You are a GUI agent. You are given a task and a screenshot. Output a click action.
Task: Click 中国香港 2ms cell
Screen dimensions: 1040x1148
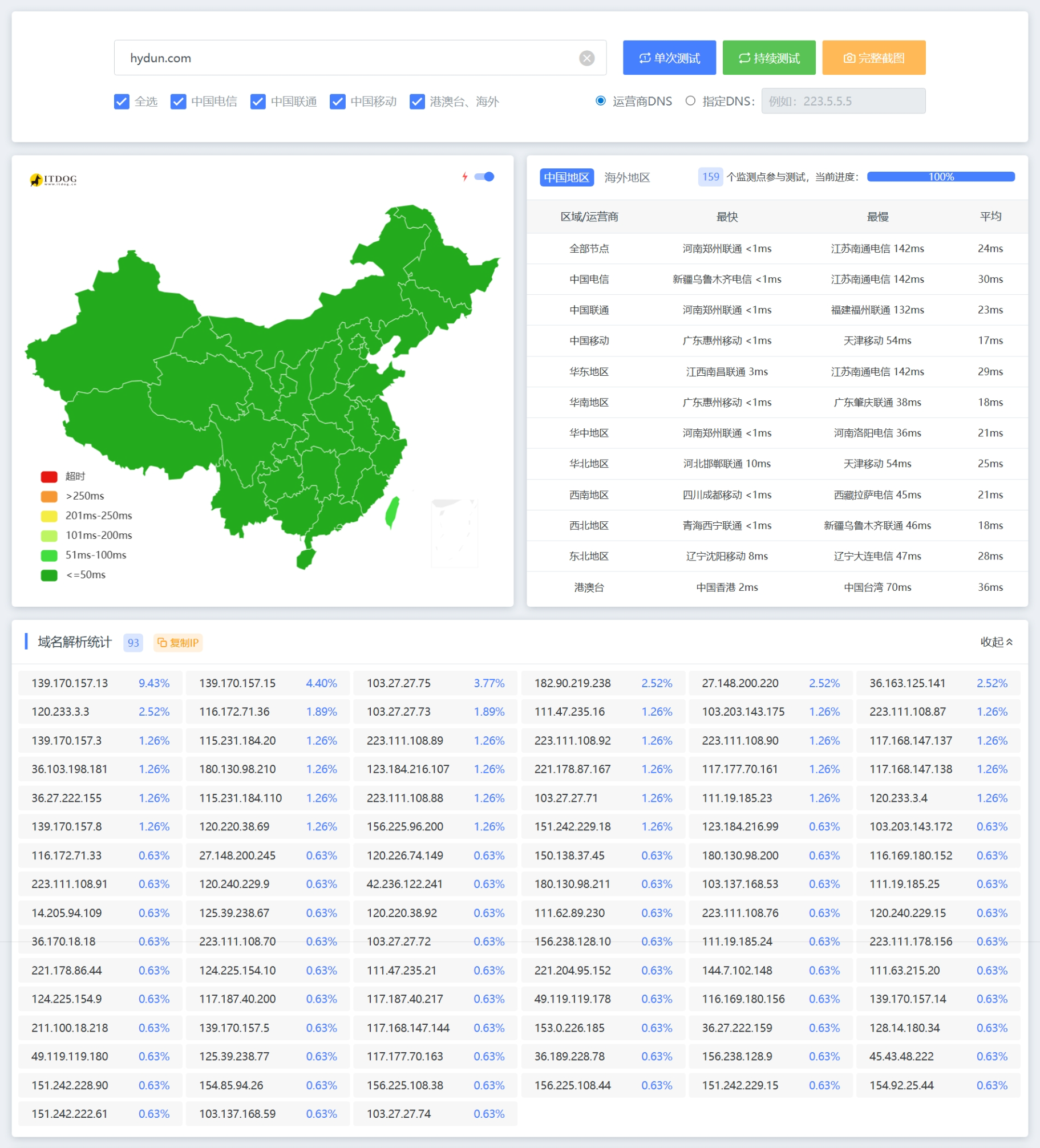click(727, 587)
